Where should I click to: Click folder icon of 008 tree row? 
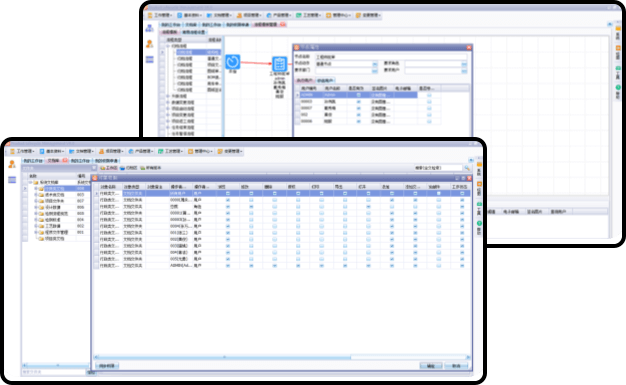(42, 189)
